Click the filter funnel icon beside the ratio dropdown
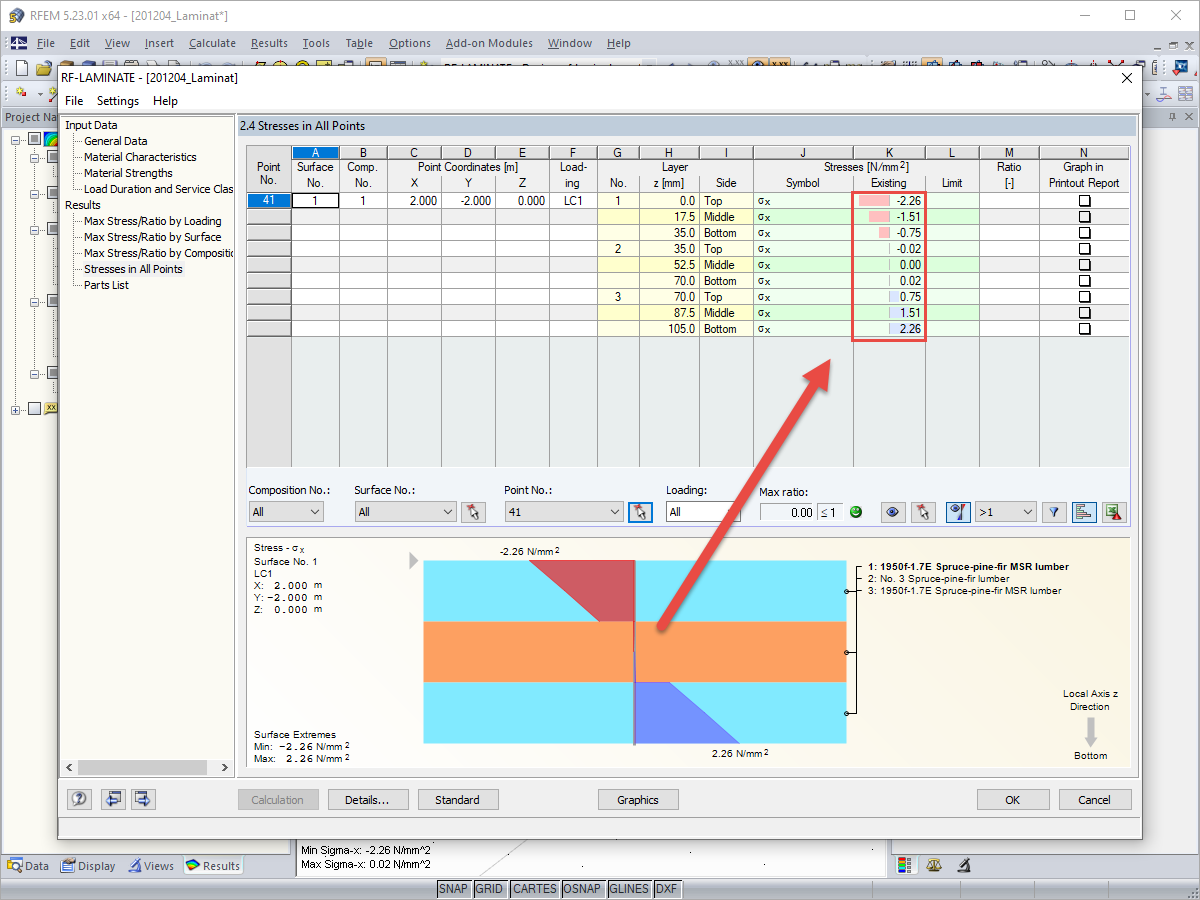The image size is (1200, 900). [x=1054, y=512]
